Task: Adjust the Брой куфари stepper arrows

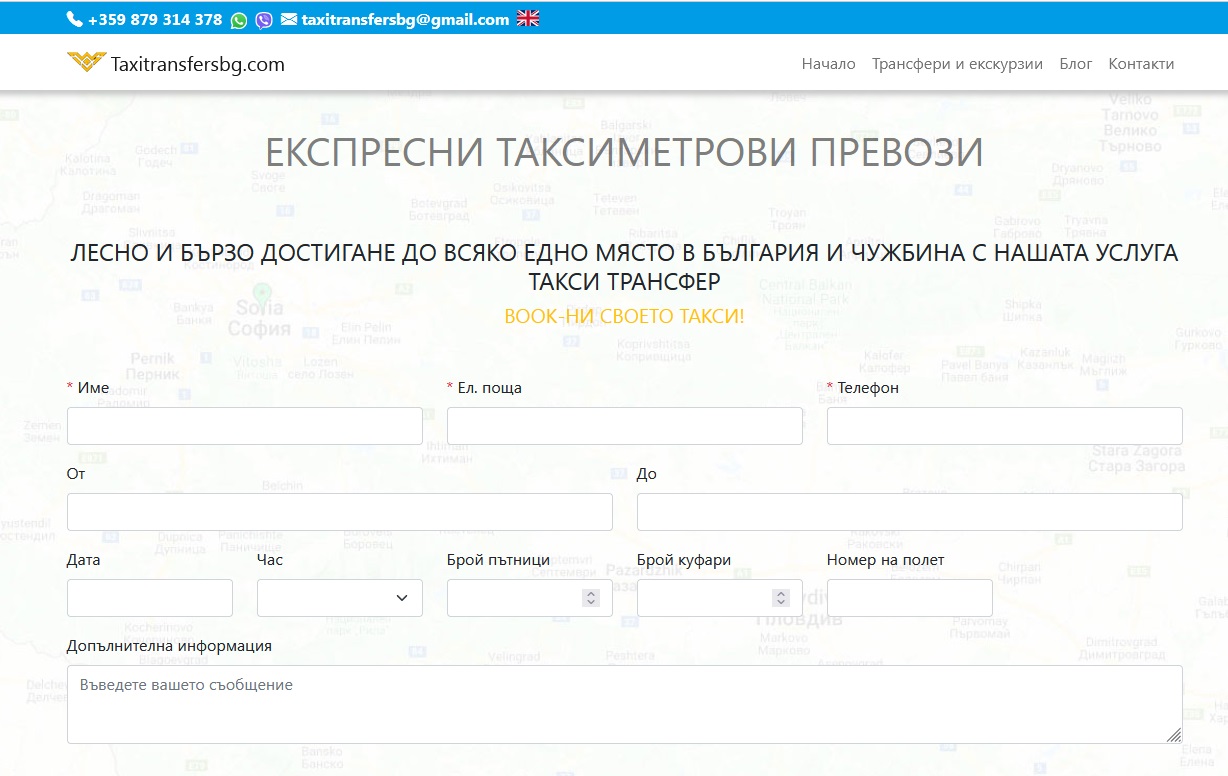Action: tap(781, 598)
